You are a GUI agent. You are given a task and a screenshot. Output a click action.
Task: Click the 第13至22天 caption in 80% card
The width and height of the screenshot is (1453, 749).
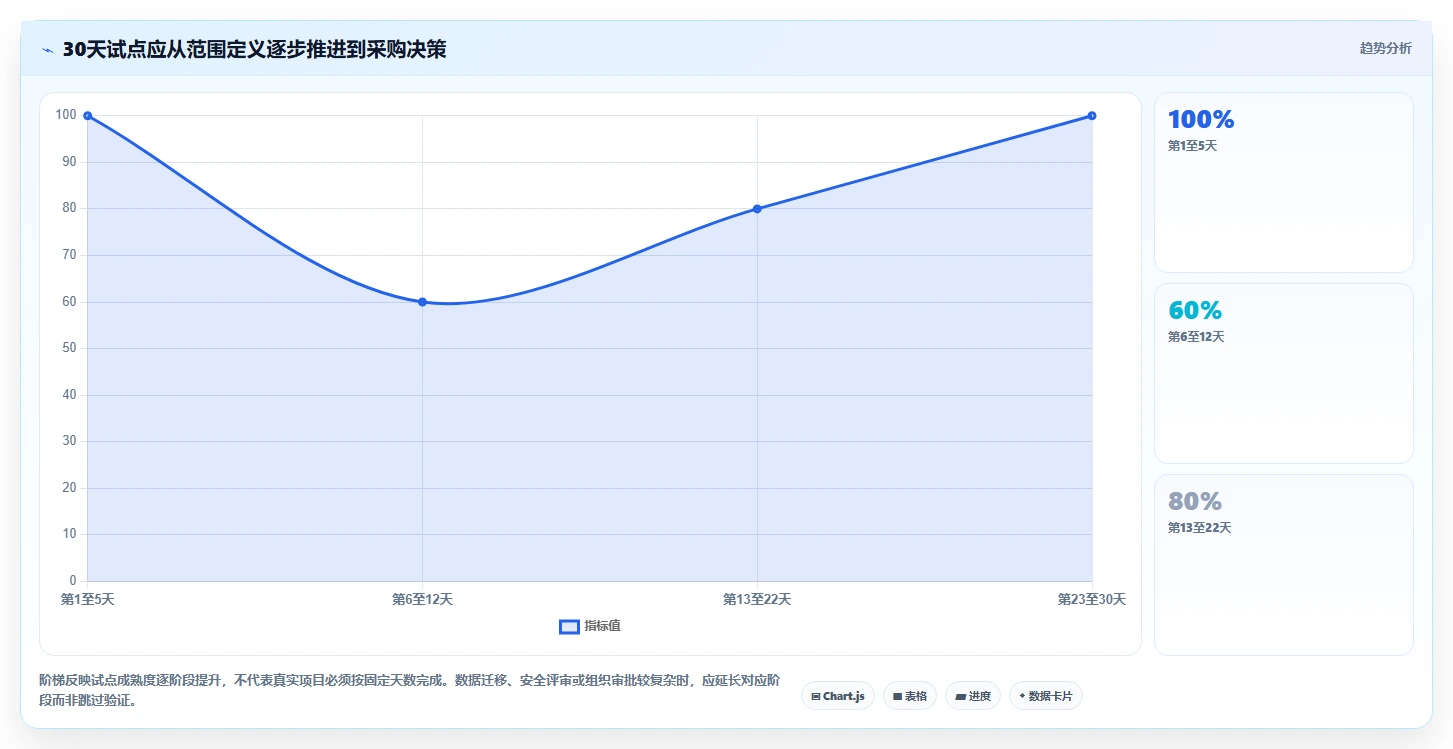[x=1199, y=528]
